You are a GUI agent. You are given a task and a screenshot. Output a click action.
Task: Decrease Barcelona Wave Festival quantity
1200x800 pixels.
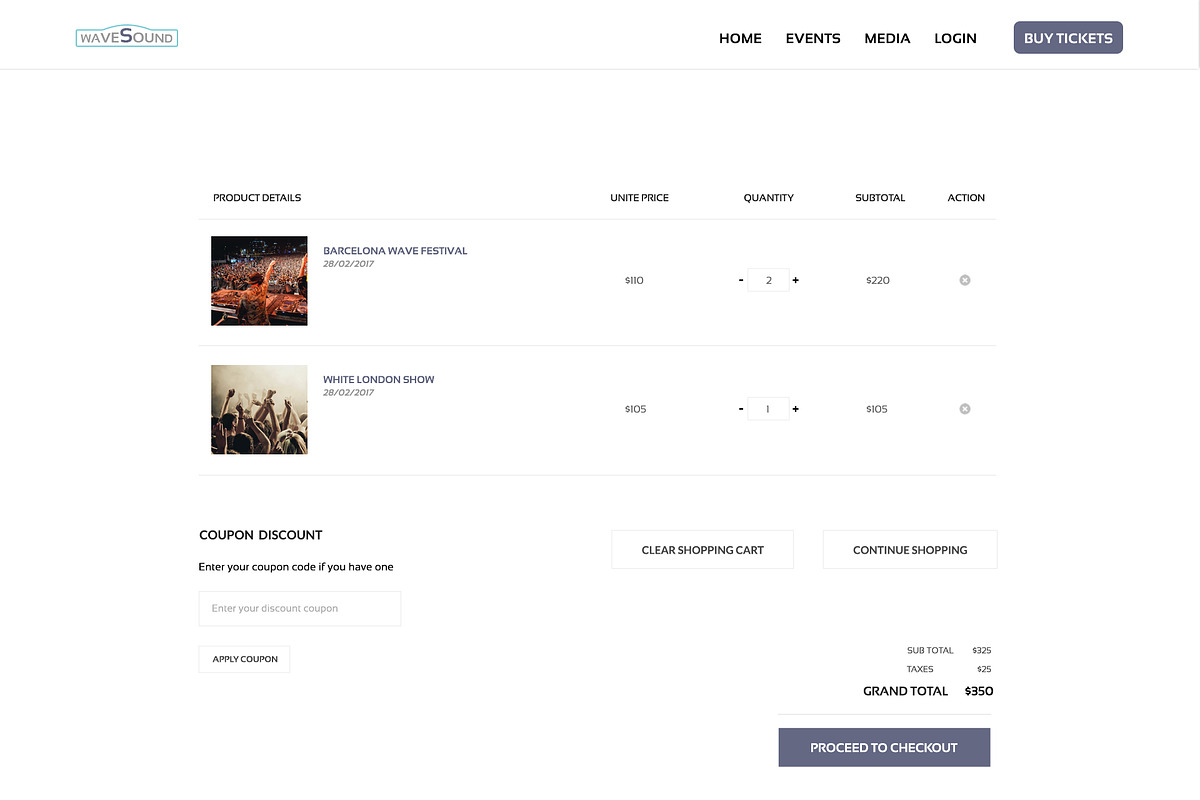[741, 280]
